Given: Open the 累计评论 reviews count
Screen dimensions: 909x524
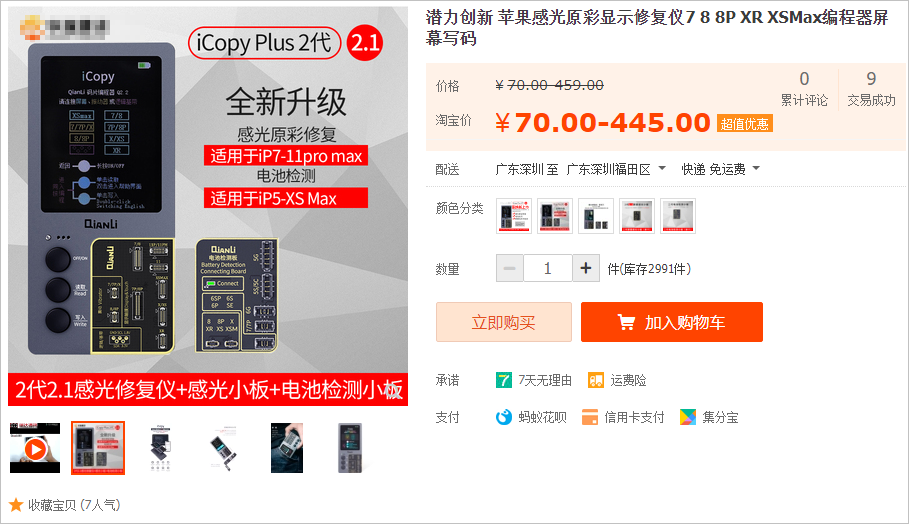Looking at the screenshot, I should coord(804,89).
